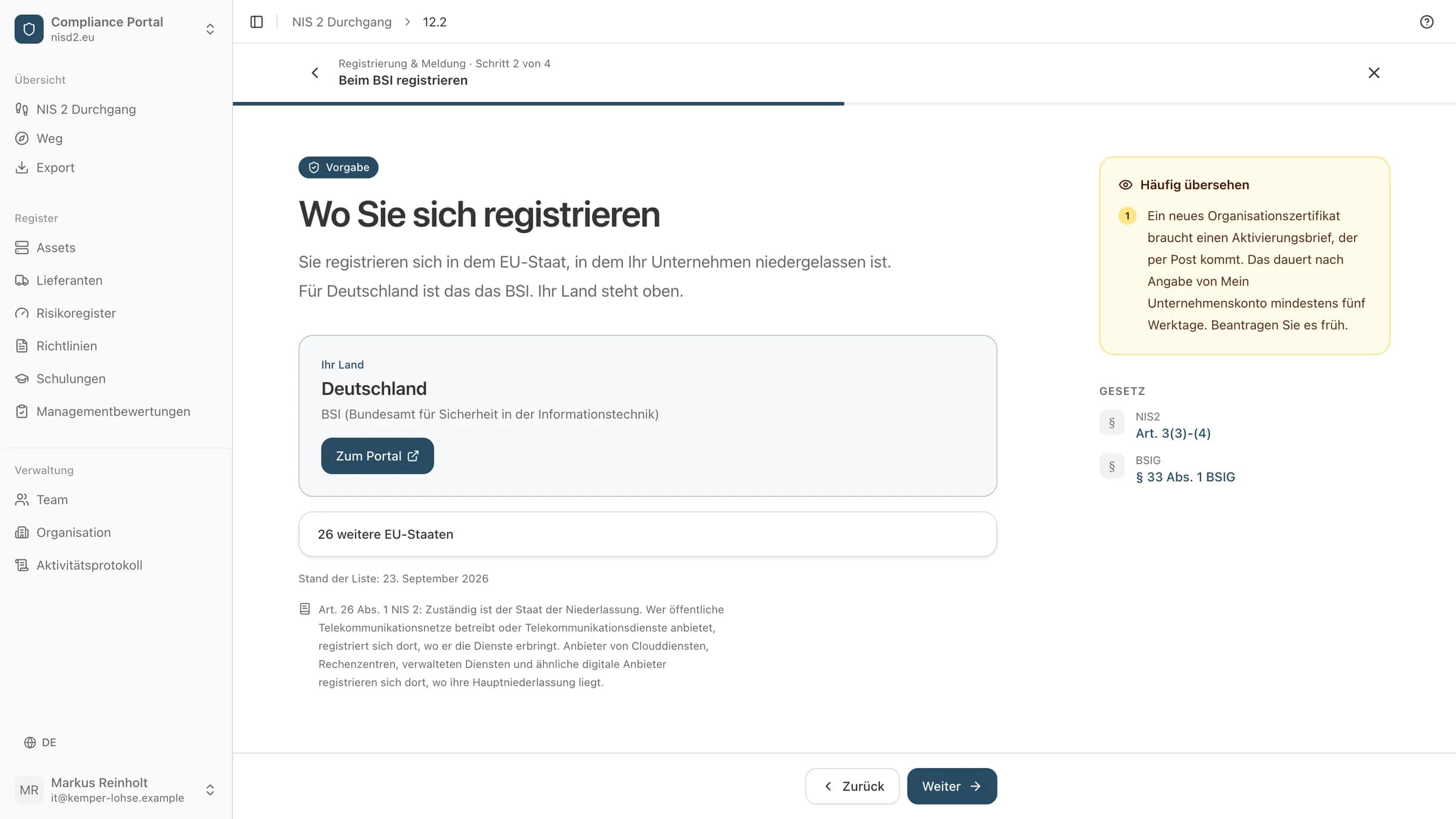Screen dimensions: 1456x819
Task: Click the Zurück button
Action: 852,786
